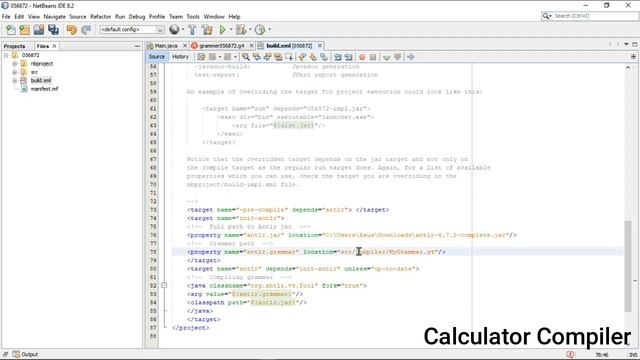This screenshot has height=360, width=640.
Task: Switch to the Projects panel tab
Action: pyautogui.click(x=14, y=46)
